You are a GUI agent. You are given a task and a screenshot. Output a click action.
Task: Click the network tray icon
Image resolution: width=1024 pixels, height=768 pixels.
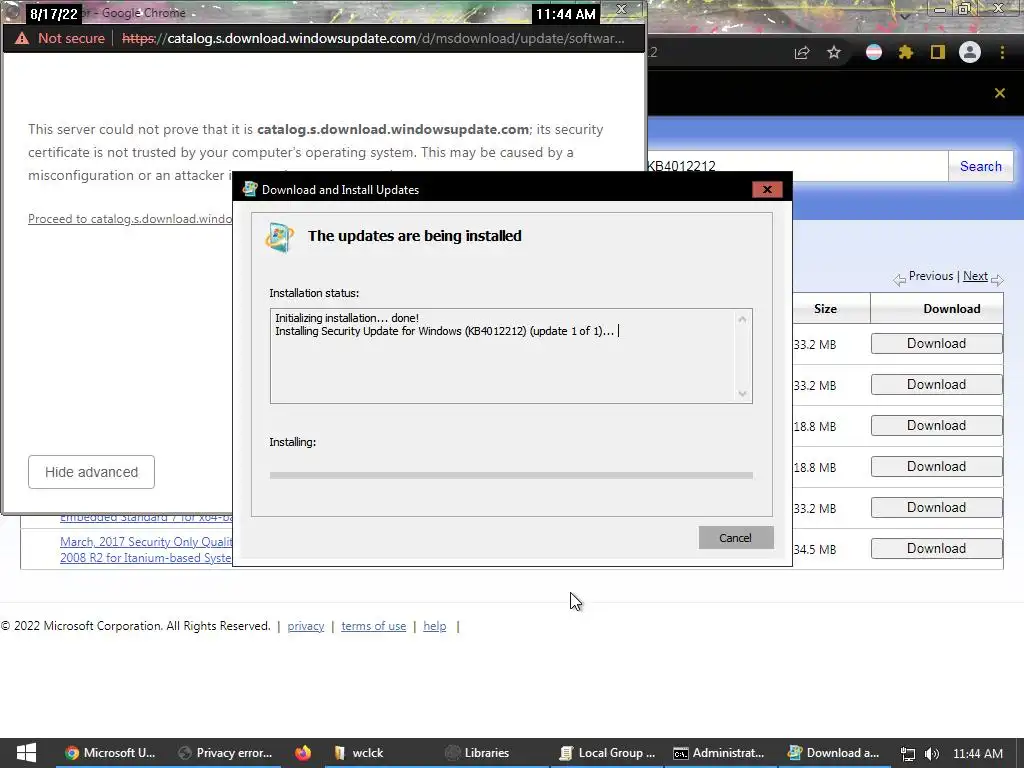[908, 754]
